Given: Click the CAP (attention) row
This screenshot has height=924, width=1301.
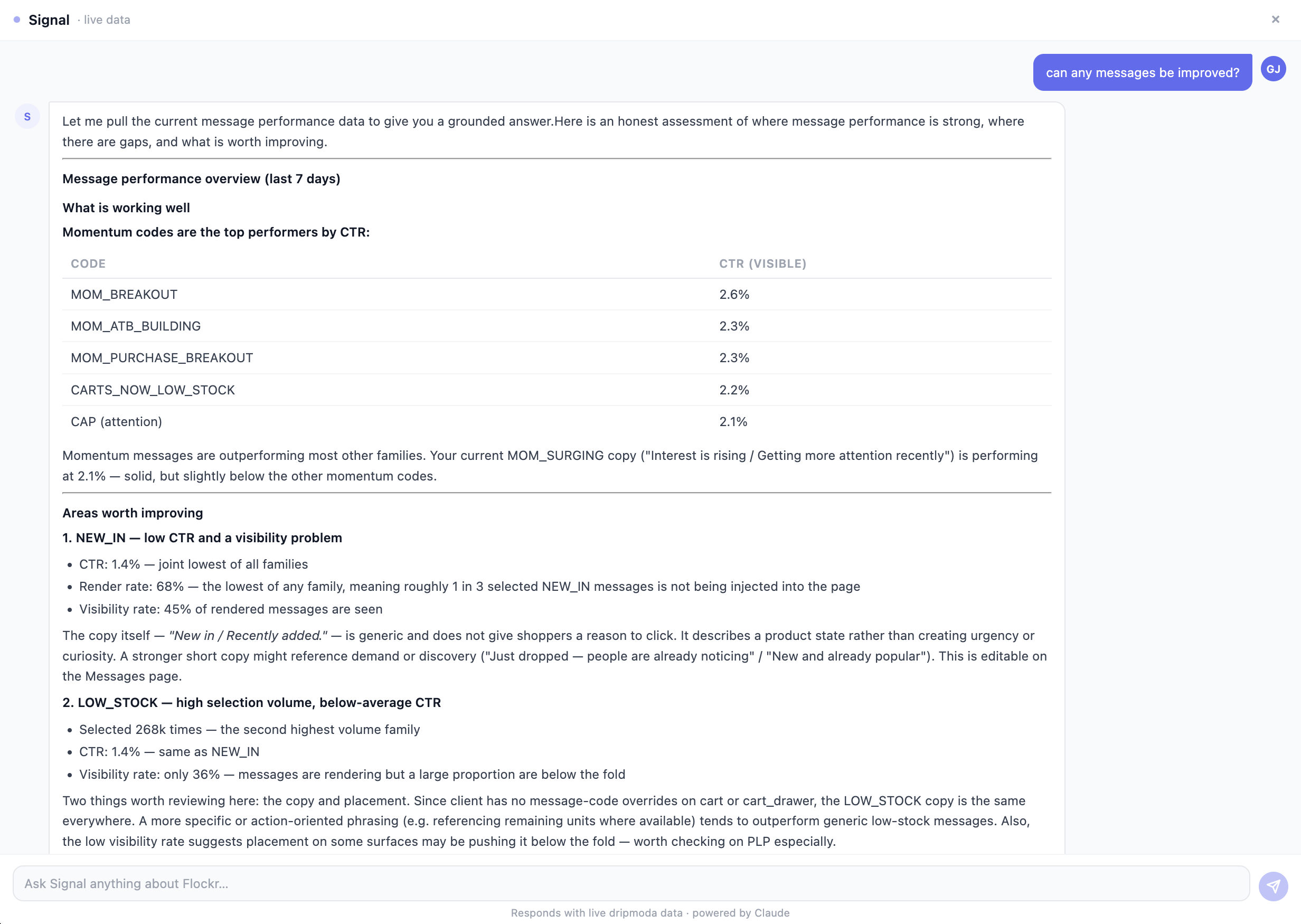Looking at the screenshot, I should pyautogui.click(x=116, y=421).
